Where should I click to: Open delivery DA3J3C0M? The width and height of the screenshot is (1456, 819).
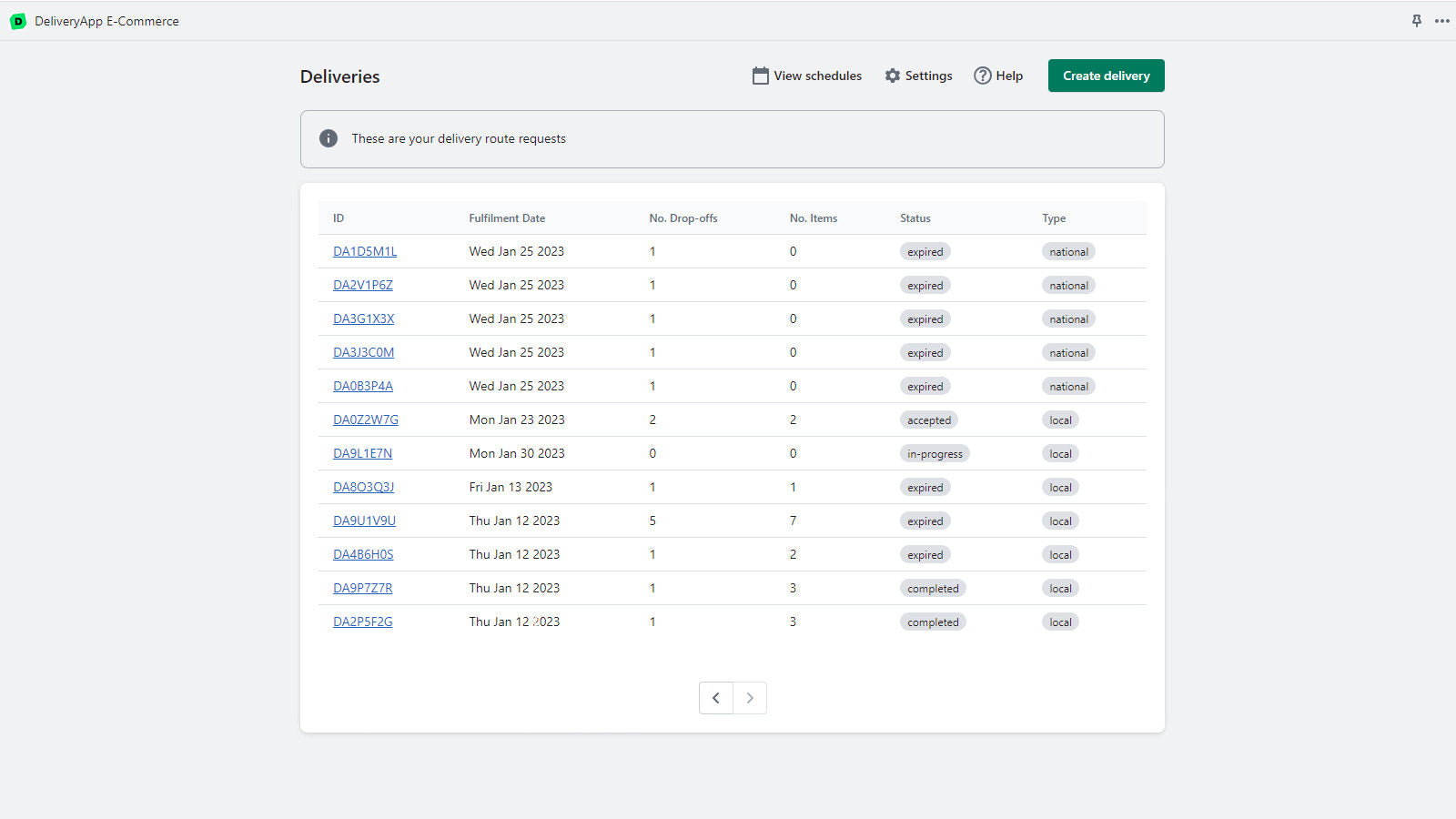click(x=363, y=352)
